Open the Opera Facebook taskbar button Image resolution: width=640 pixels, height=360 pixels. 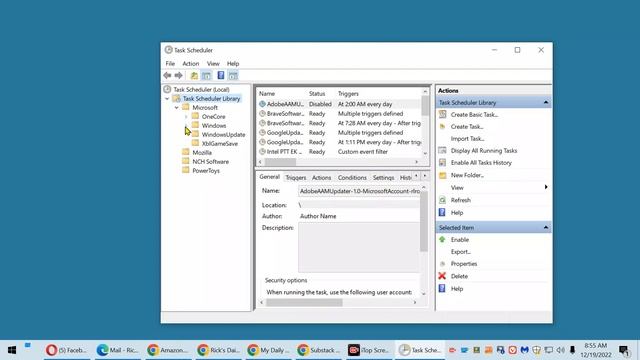coord(67,350)
